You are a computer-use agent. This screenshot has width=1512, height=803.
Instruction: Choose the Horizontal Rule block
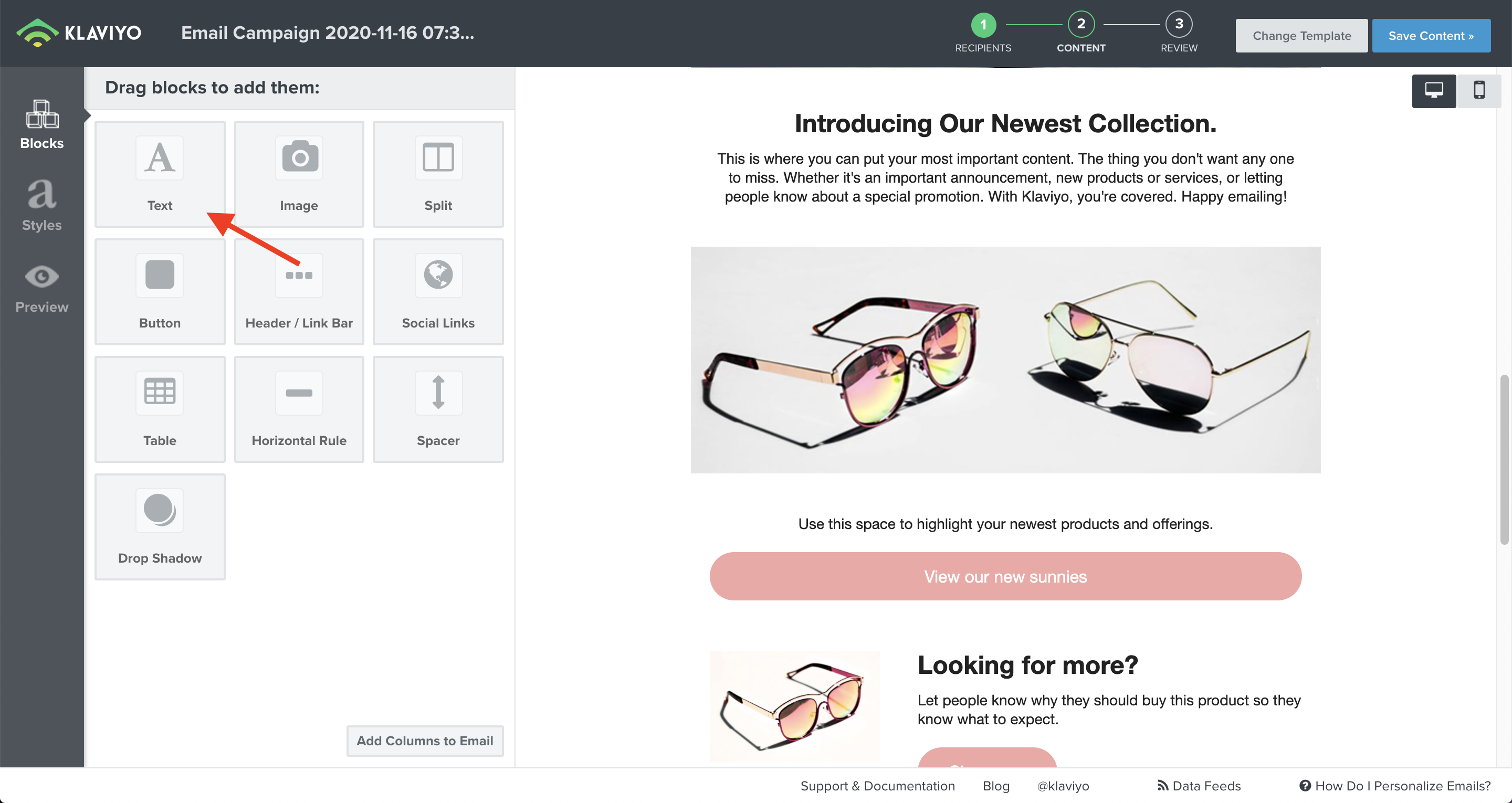pos(299,408)
